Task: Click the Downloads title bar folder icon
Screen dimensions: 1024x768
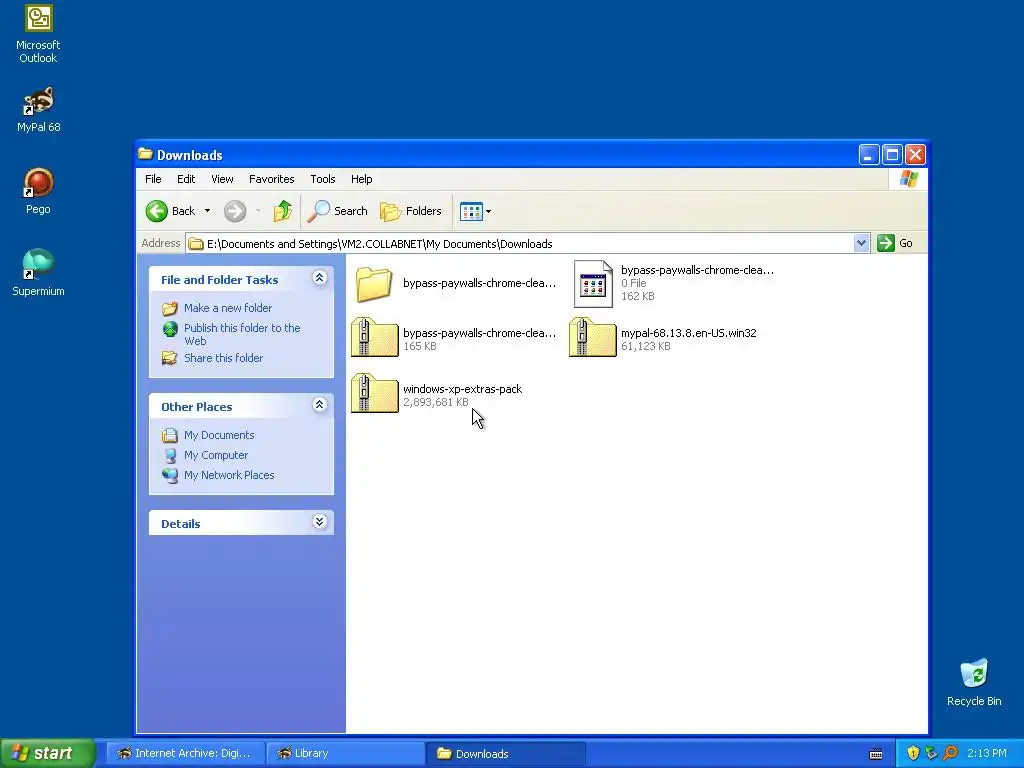Action: coord(146,154)
